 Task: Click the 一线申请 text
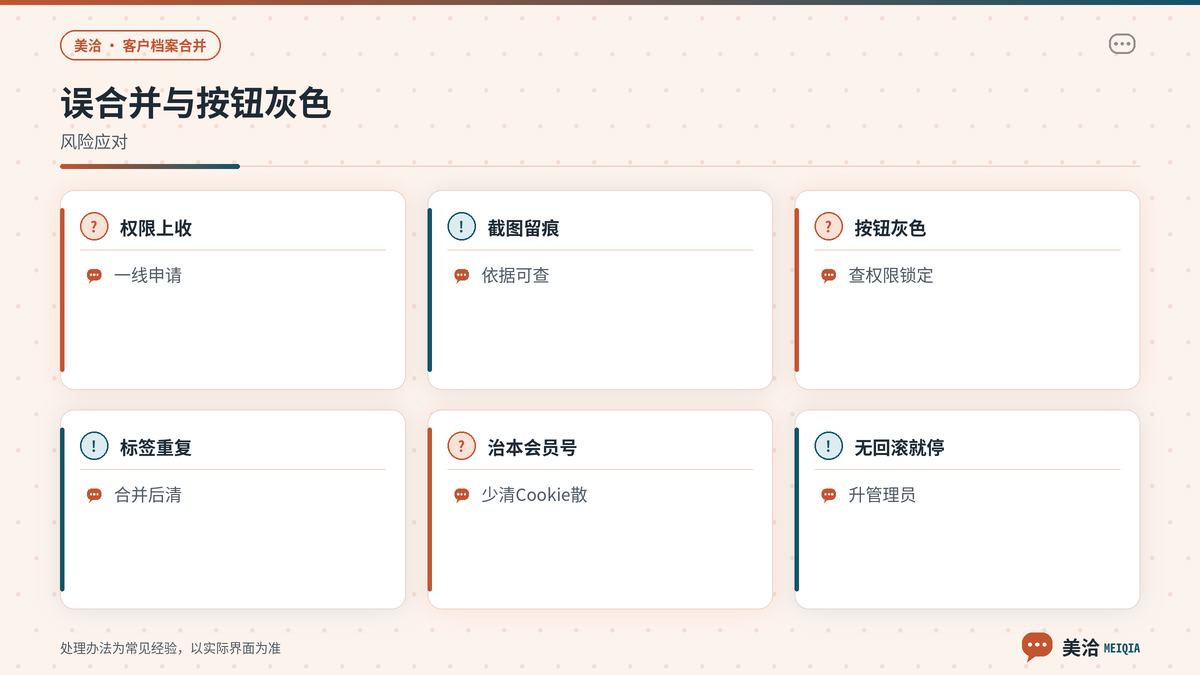(148, 276)
